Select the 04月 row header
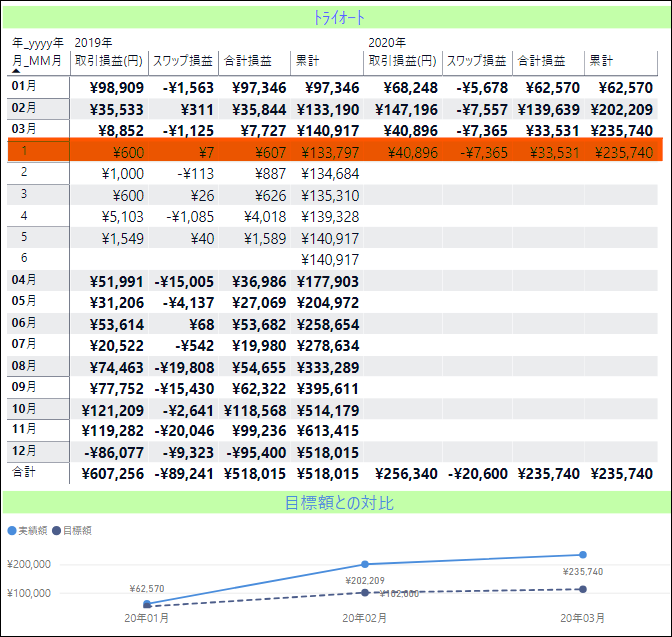Screen dimensions: 672x637 tap(24, 280)
